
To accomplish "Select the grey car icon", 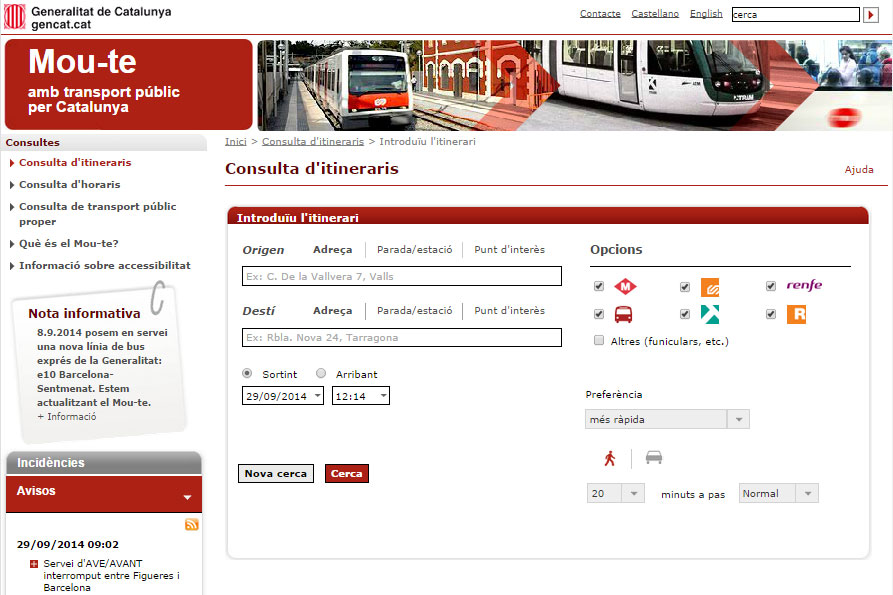I will coord(653,458).
